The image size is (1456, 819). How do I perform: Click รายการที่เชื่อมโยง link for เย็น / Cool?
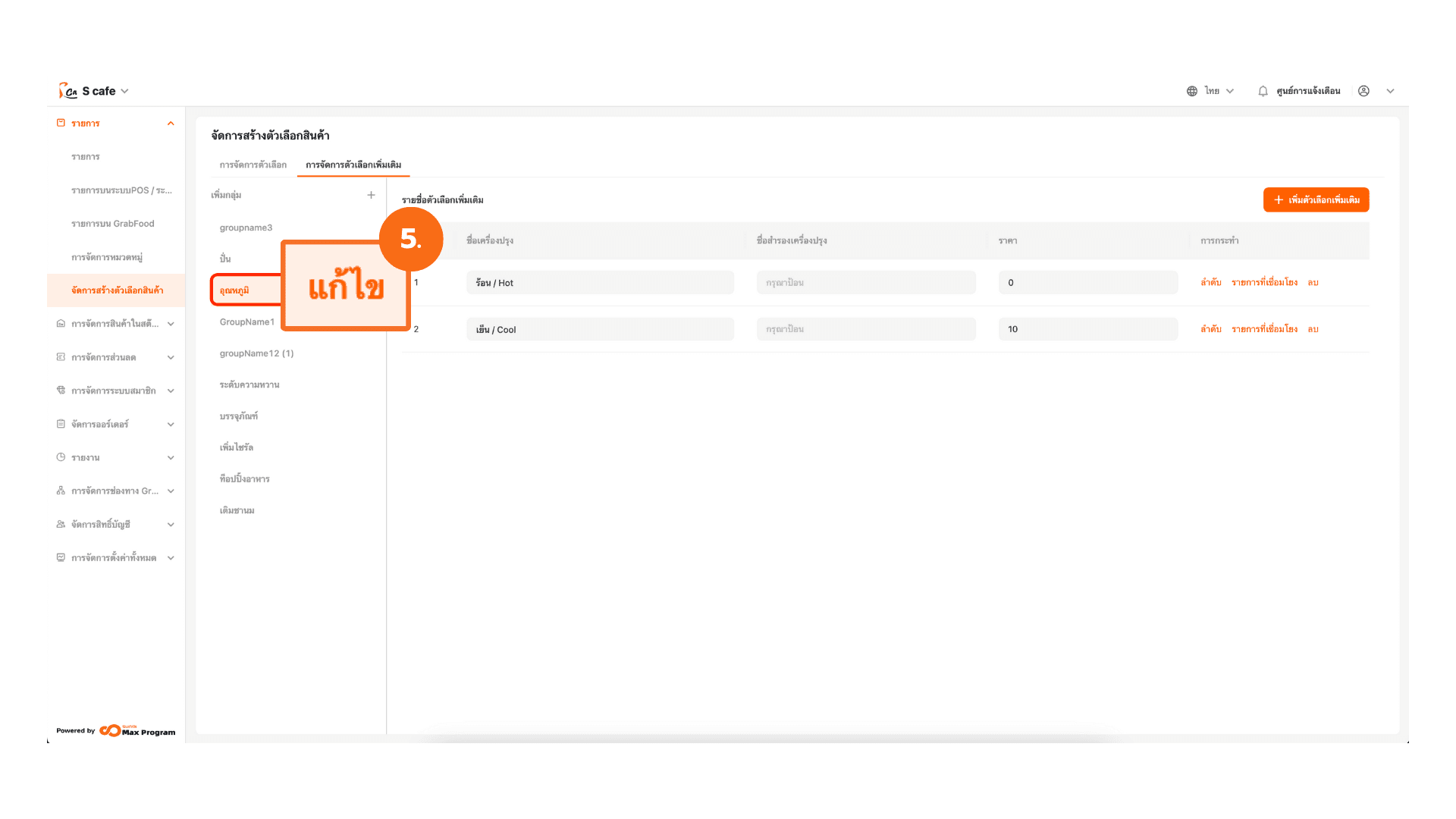[x=1264, y=329]
